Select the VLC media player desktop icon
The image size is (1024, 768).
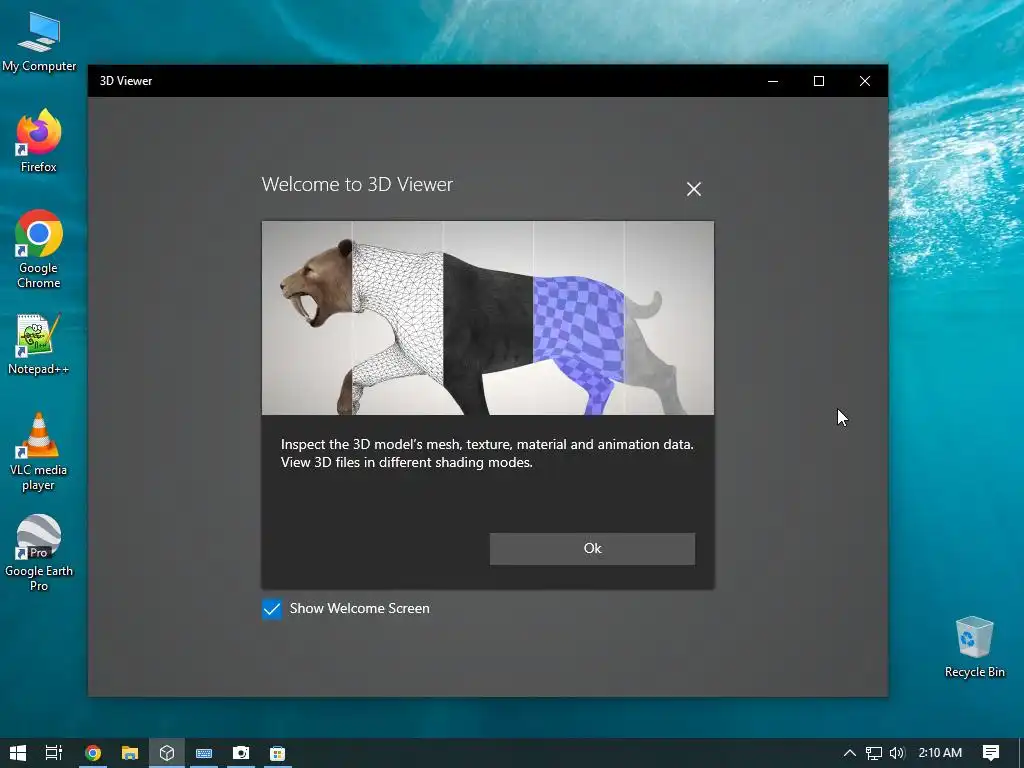[x=39, y=452]
